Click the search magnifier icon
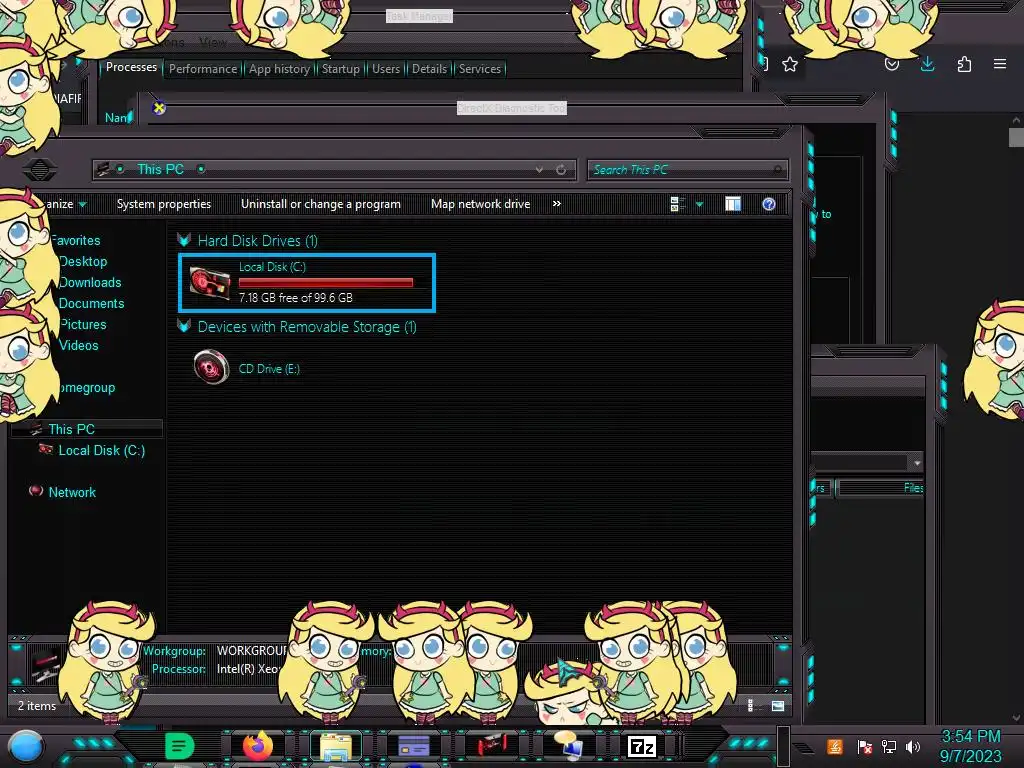This screenshot has height=768, width=1024. (x=777, y=170)
